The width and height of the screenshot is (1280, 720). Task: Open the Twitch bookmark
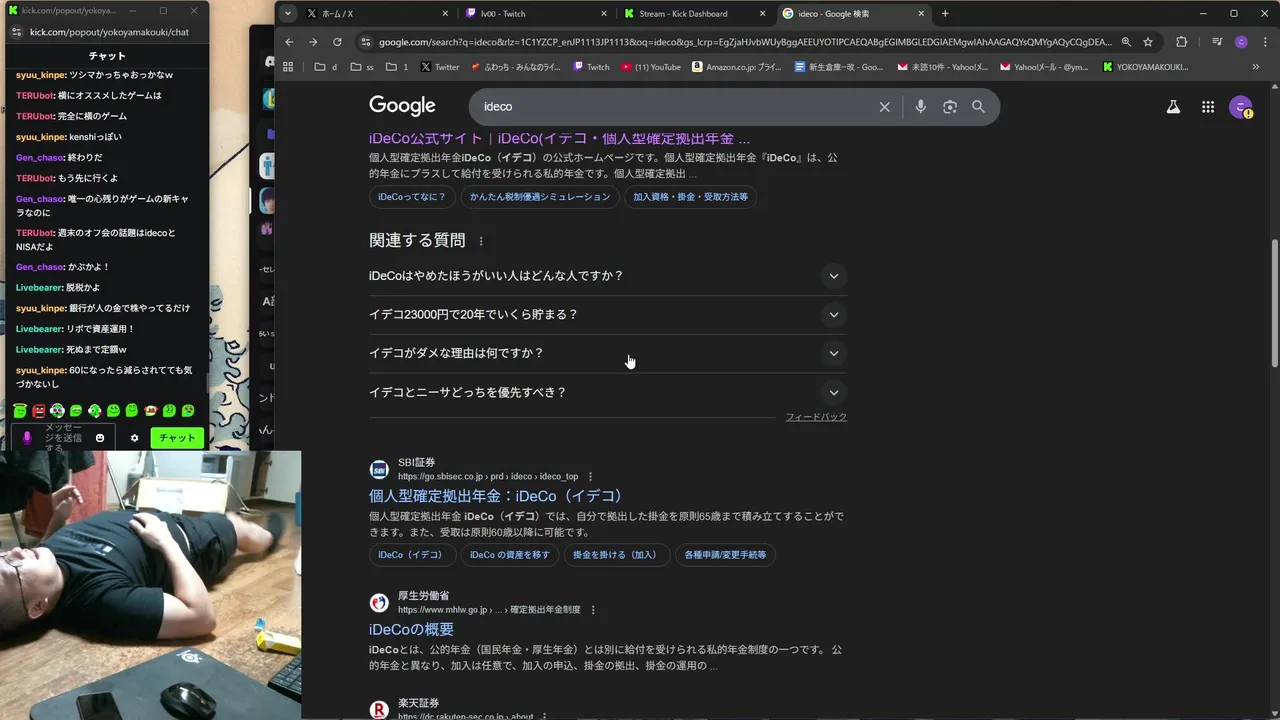(x=591, y=67)
